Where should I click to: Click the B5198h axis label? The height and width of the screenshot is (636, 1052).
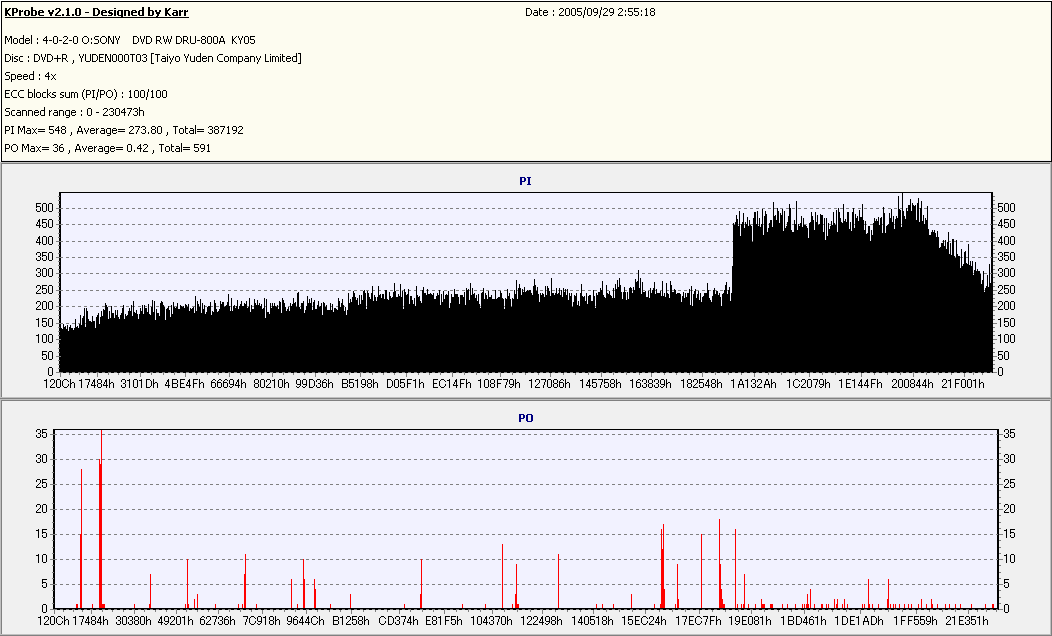pyautogui.click(x=360, y=384)
